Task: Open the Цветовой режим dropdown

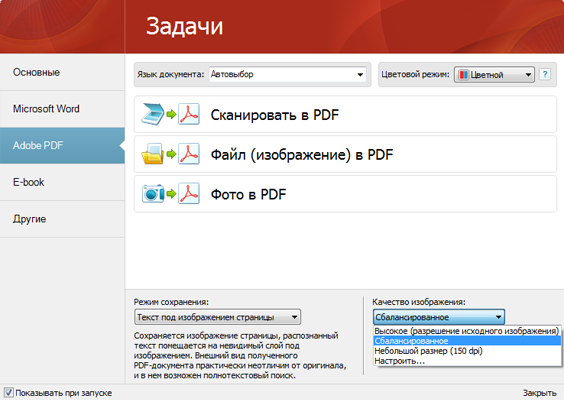Action: (x=494, y=74)
